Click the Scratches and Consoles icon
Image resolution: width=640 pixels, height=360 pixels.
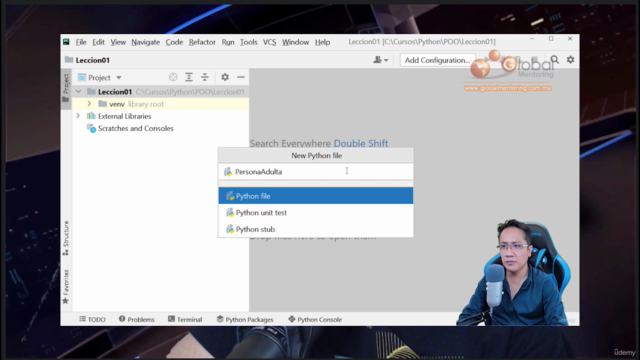[91, 129]
